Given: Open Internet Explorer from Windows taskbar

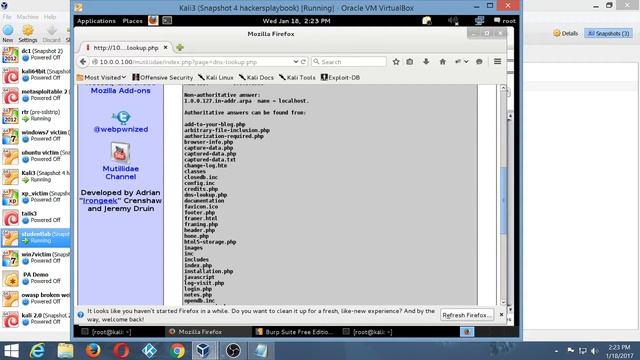Looking at the screenshot, I should click(37, 351).
